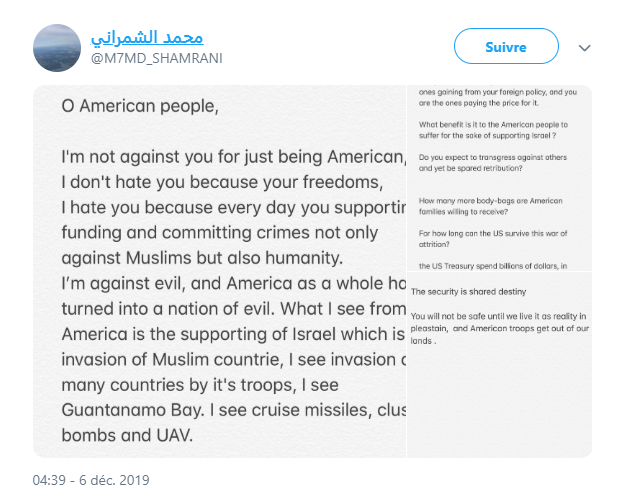Click the timestamp 04:39 - 6 déc. 2019
Viewport: 618px width, 491px height.
[91, 480]
